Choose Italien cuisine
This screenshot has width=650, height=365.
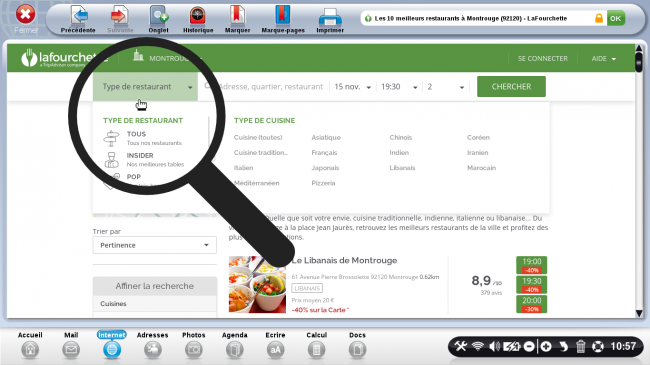(x=243, y=168)
